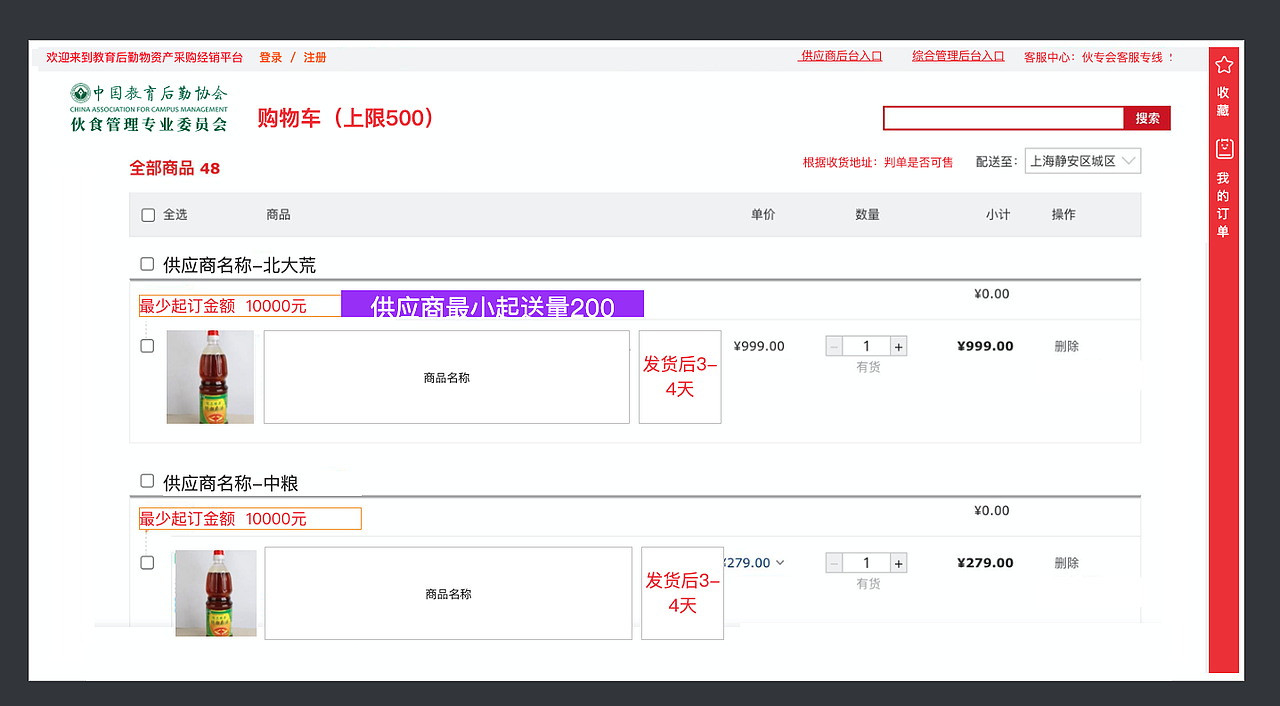Click the 北大荒 product thumbnail image

(209, 377)
